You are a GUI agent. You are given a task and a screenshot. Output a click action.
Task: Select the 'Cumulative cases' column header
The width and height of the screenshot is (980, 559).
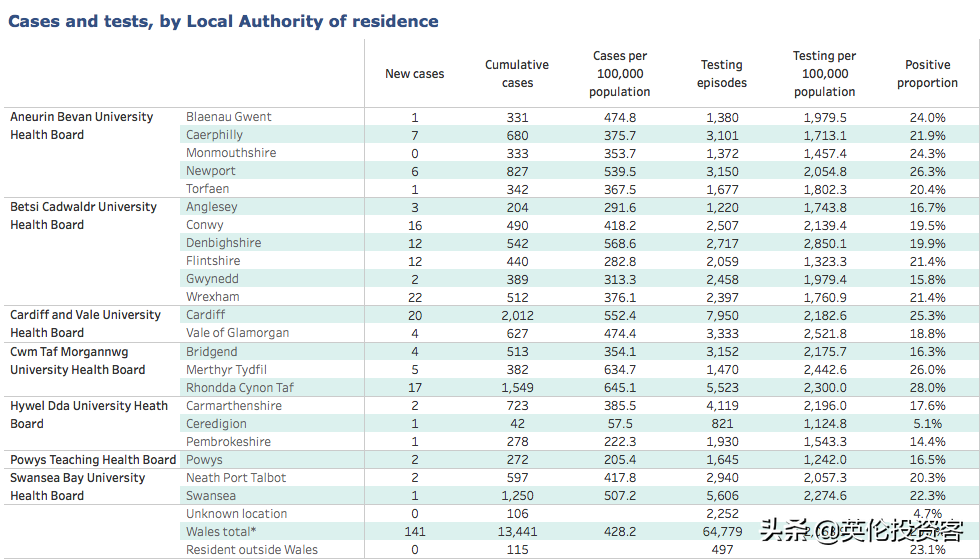517,74
